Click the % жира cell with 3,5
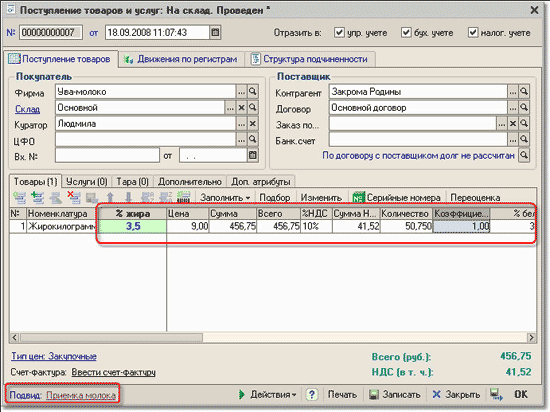Image resolution: width=550 pixels, height=412 pixels. coord(133,226)
